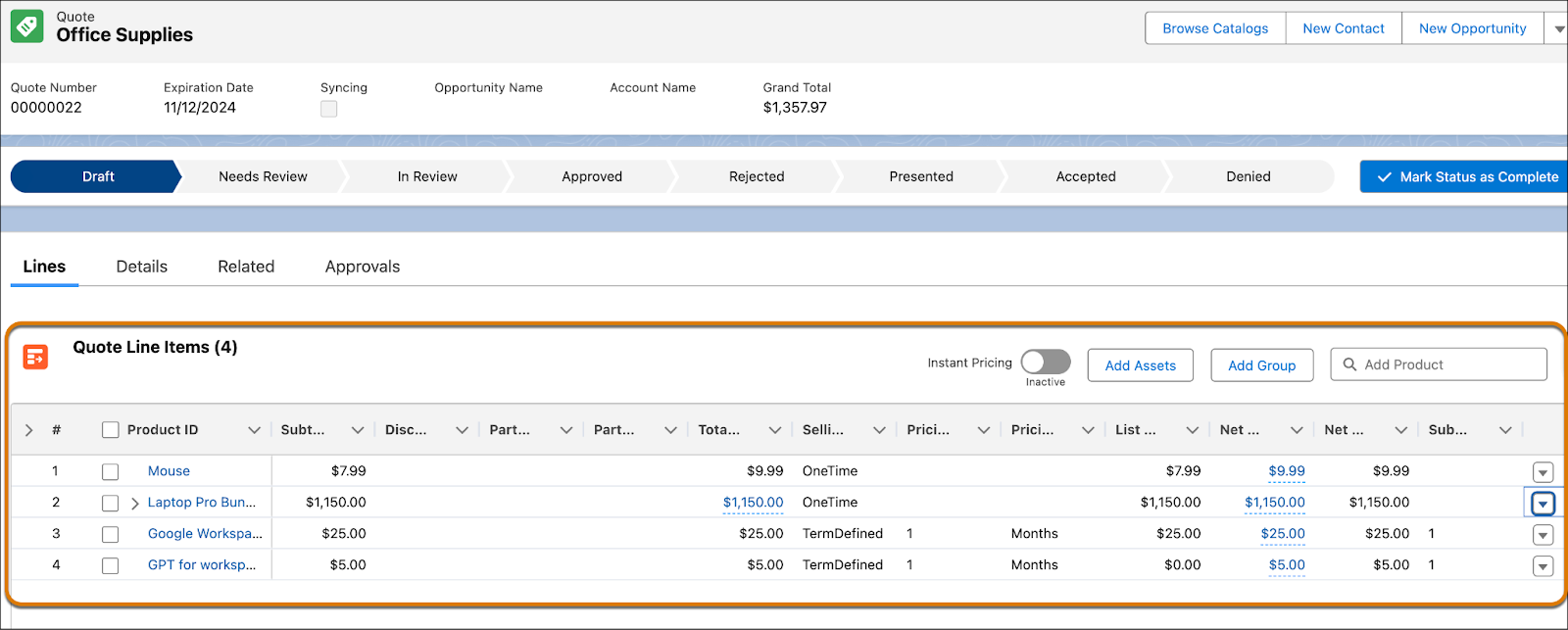Click the Browse Catalogs button
Image resolution: width=1568 pixels, height=630 pixels.
pyautogui.click(x=1215, y=28)
